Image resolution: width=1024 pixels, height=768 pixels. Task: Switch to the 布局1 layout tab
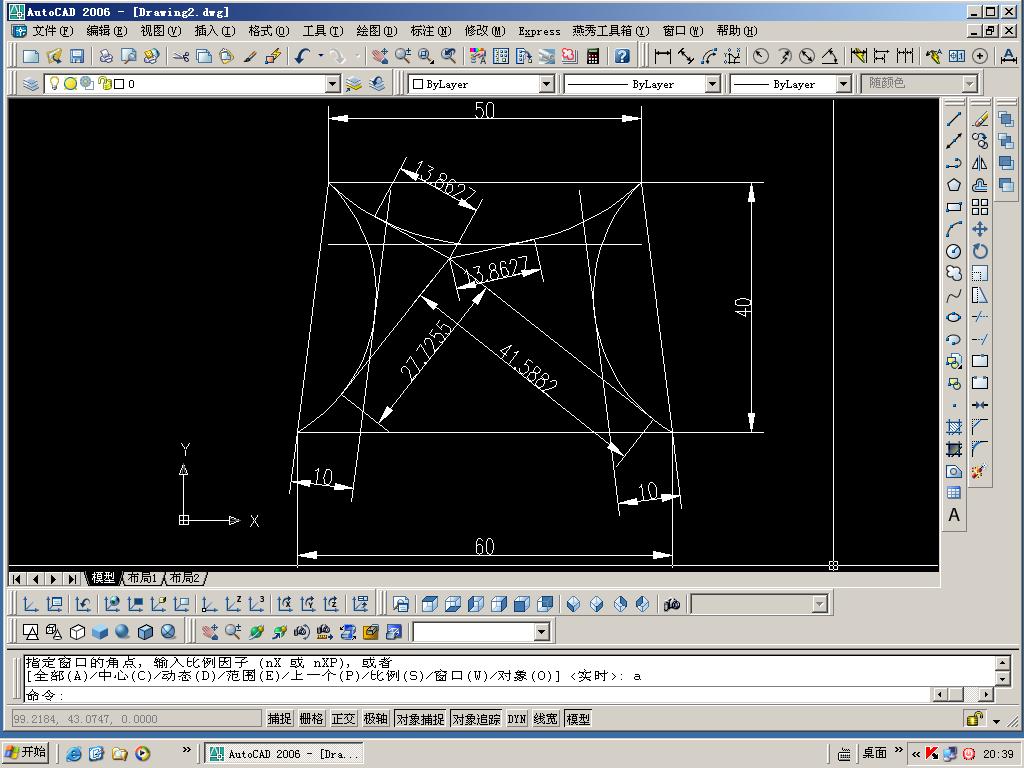pyautogui.click(x=142, y=578)
